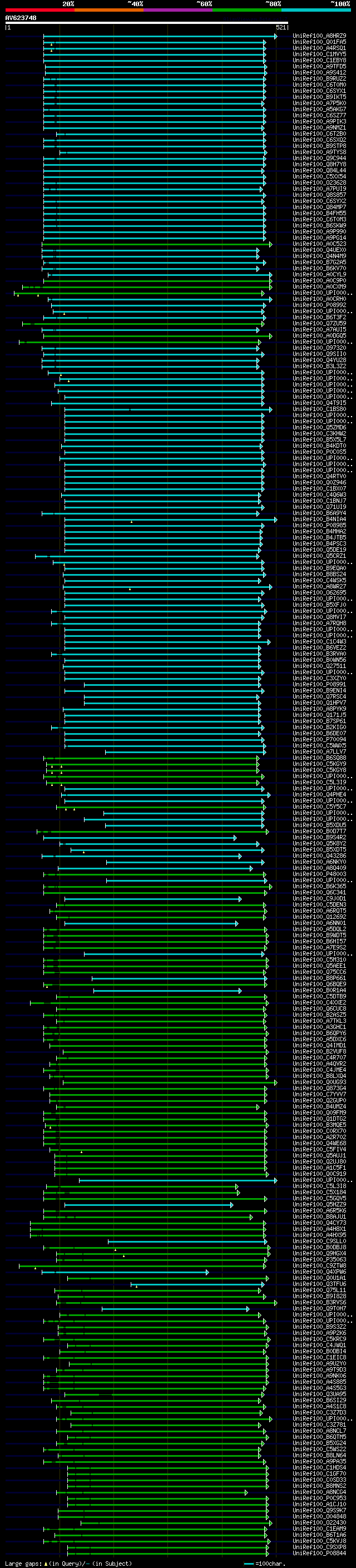
Task: Open the UniRef100_A0CXM9 label
Action: point(319,286)
